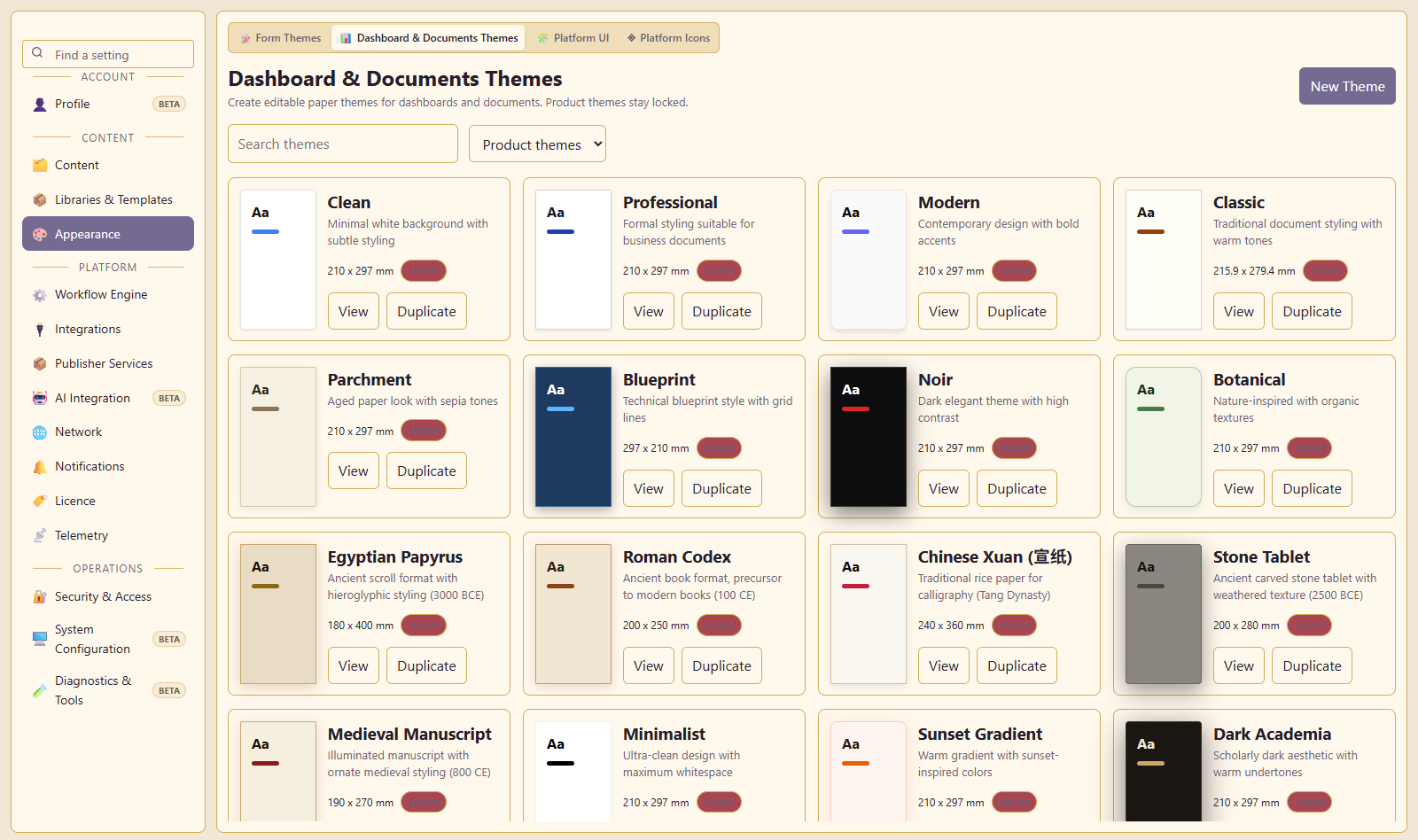The width and height of the screenshot is (1418, 840).
Task: Click the Workflow Engine gear icon
Action: [40, 295]
